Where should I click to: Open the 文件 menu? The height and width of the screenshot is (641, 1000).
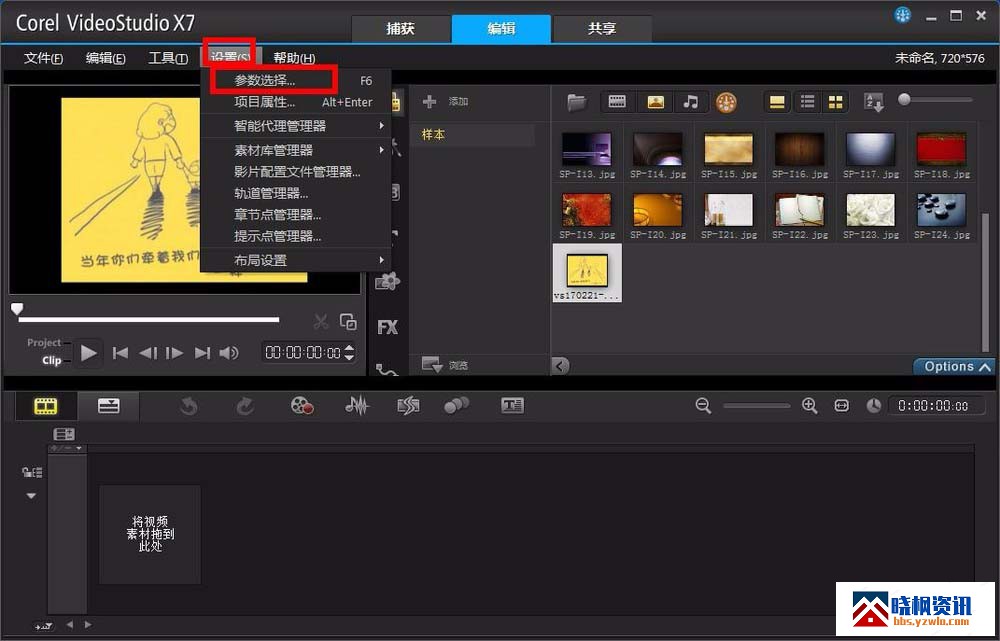(x=43, y=58)
